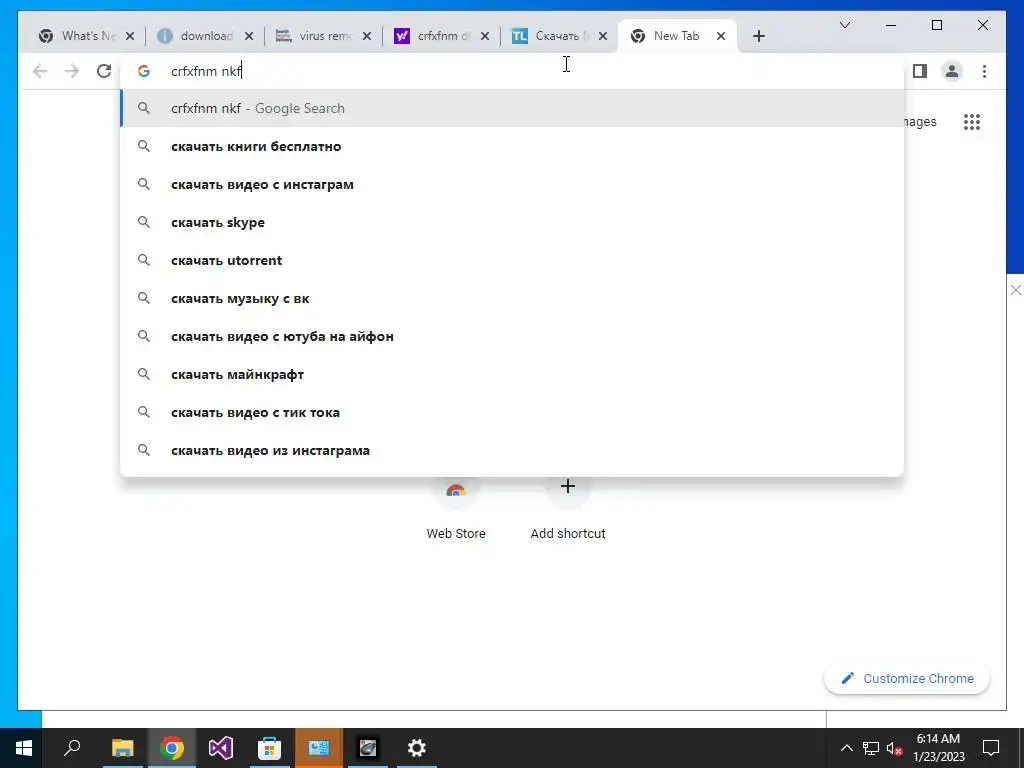Close the "Скачать" tab

coord(603,37)
